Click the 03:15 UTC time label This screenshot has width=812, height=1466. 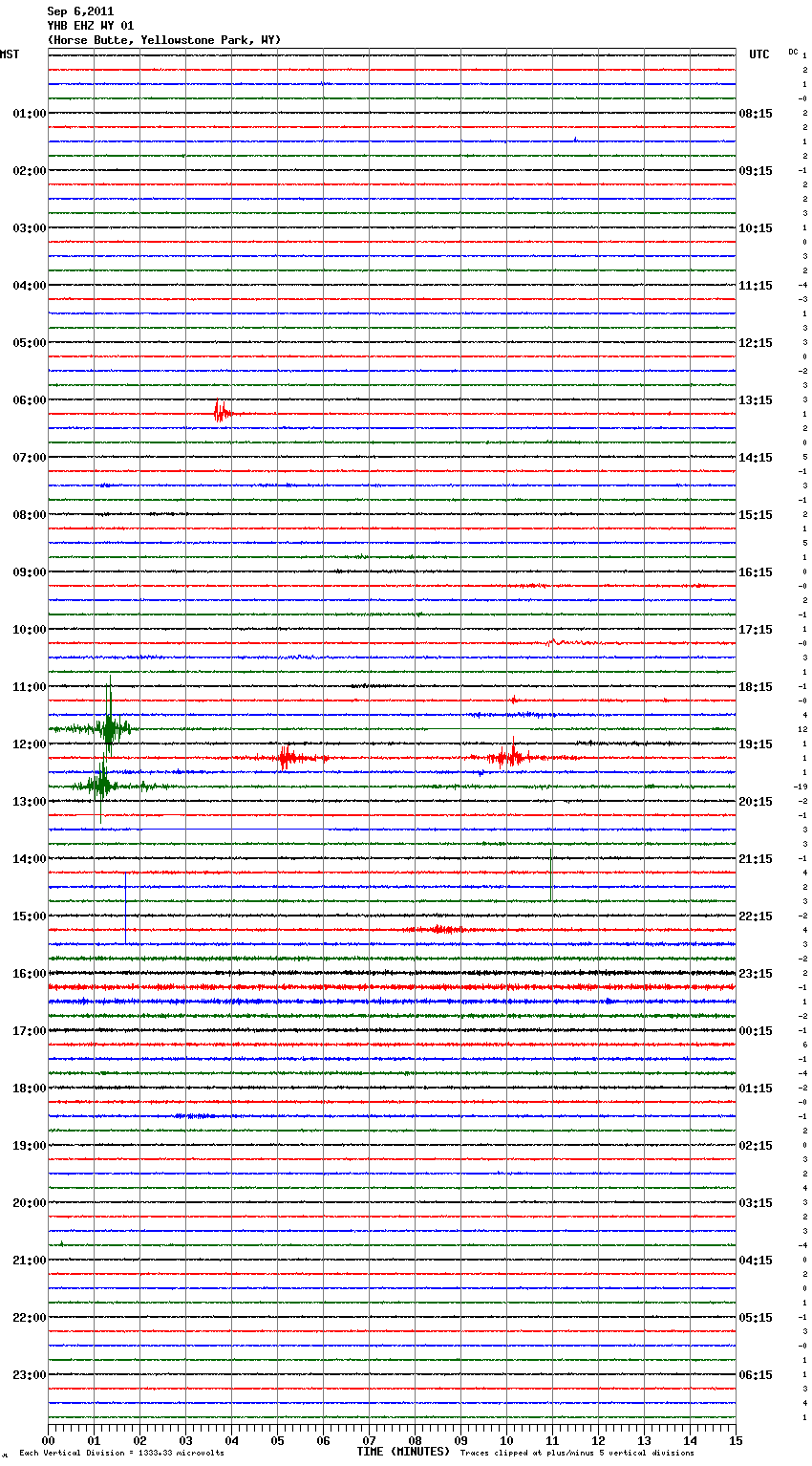(x=756, y=1203)
